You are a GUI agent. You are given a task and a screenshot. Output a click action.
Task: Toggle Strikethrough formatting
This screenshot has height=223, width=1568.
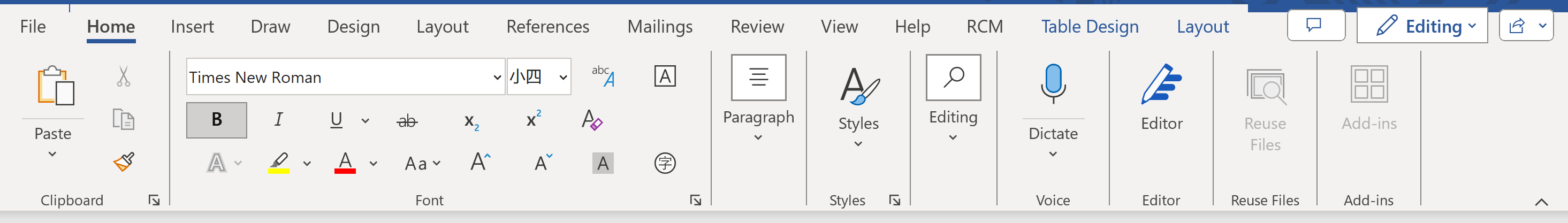(x=407, y=121)
